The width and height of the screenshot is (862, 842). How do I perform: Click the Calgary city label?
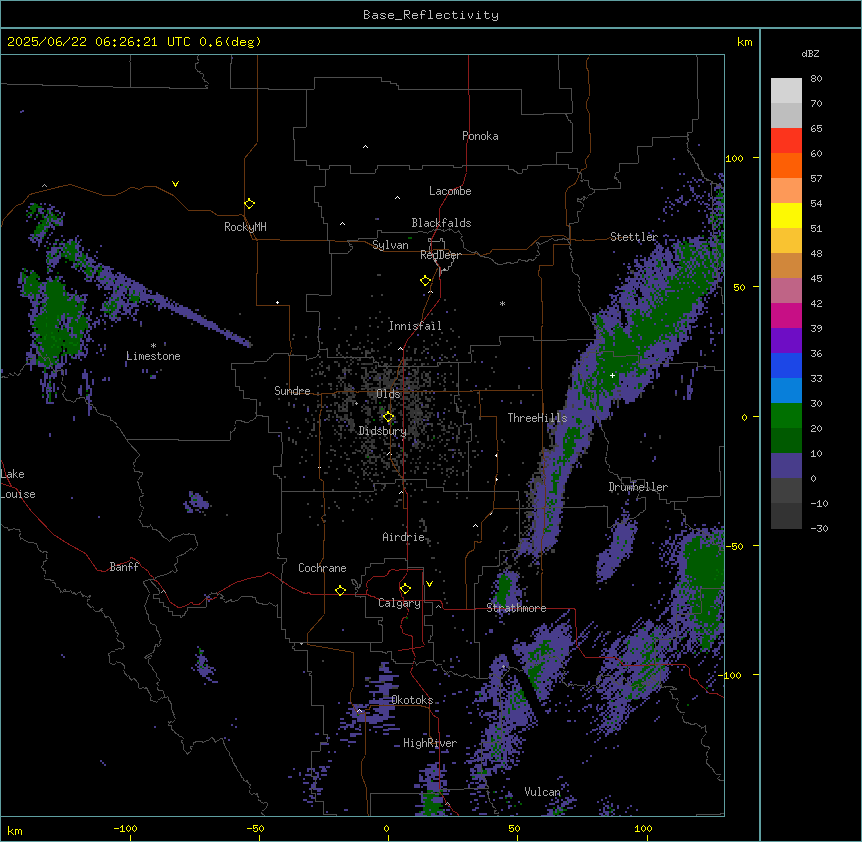pos(399,603)
